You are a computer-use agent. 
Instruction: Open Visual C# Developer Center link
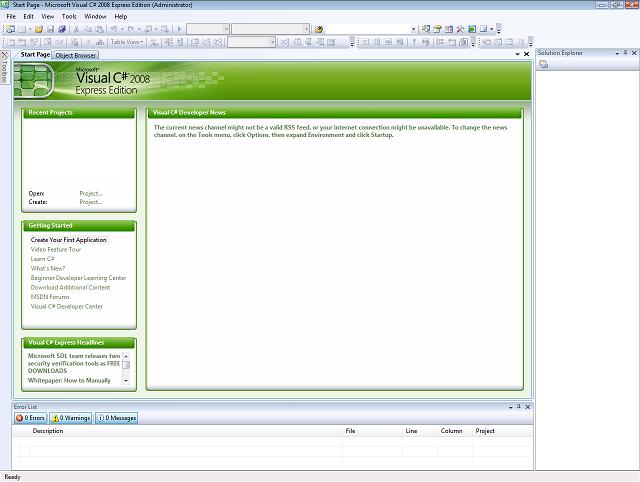coord(67,307)
